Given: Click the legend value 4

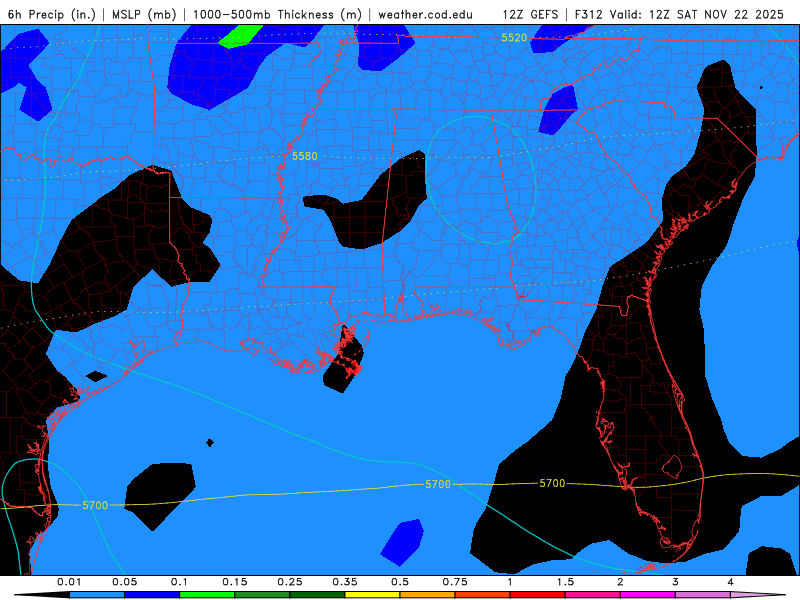Looking at the screenshot, I should (x=731, y=582).
